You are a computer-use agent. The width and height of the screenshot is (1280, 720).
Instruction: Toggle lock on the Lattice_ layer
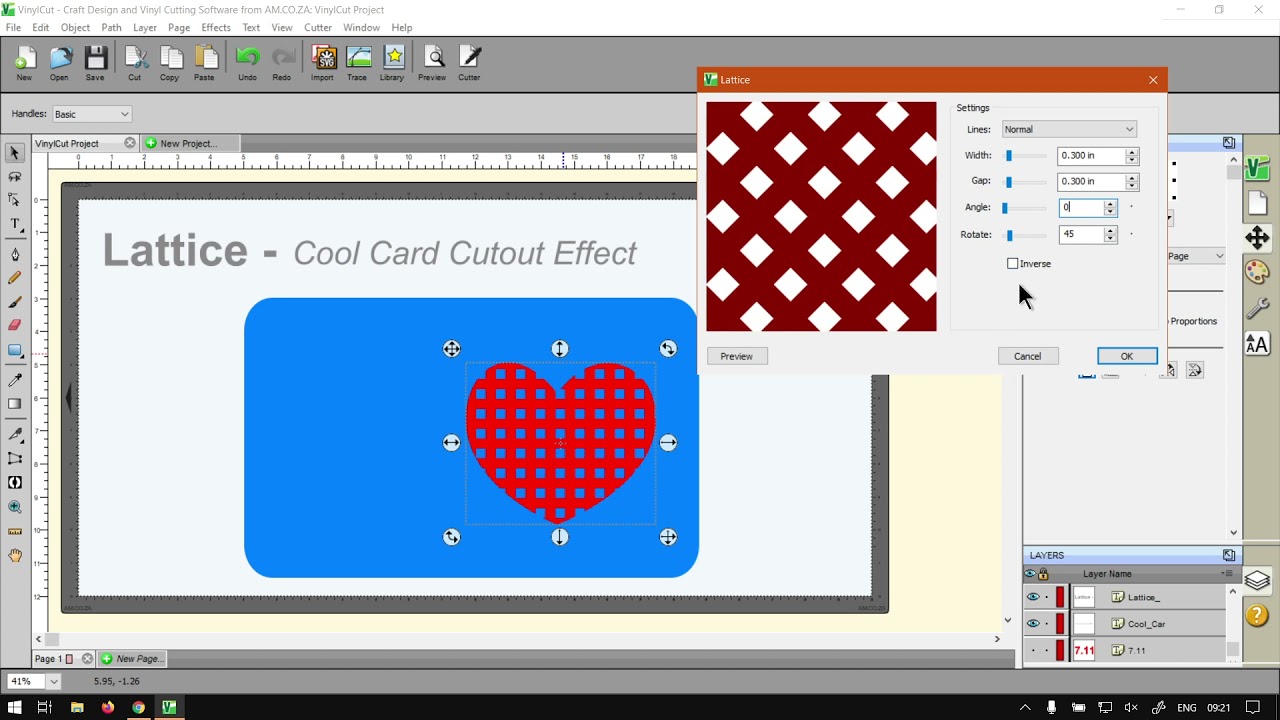click(x=1047, y=597)
